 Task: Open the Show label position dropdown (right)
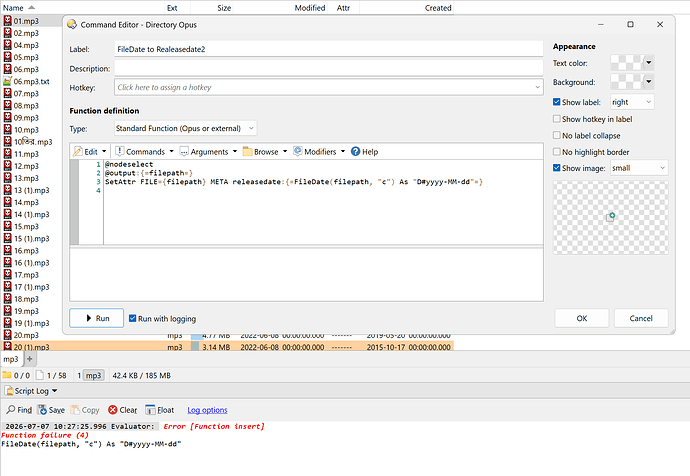pos(632,102)
